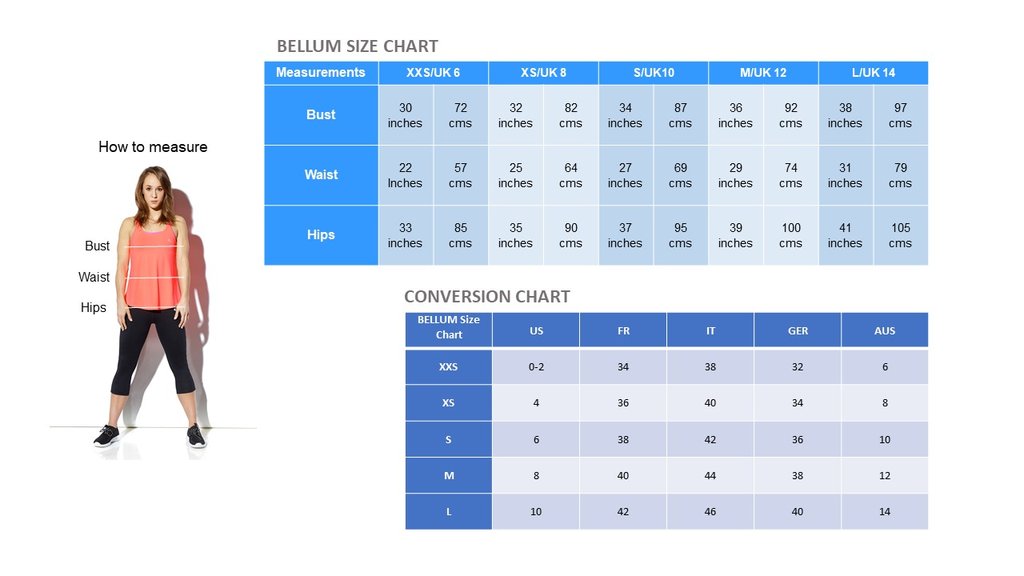
Task: Click the BELLUM SIZE CHART title
Action: tap(357, 46)
